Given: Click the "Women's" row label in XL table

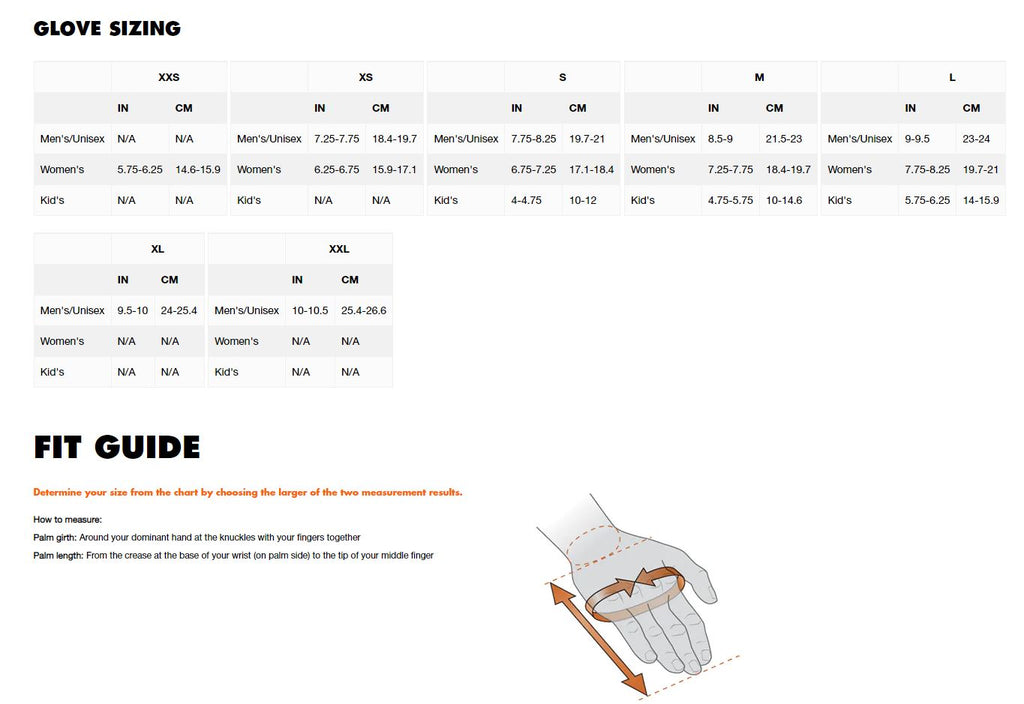Looking at the screenshot, I should pos(62,342).
